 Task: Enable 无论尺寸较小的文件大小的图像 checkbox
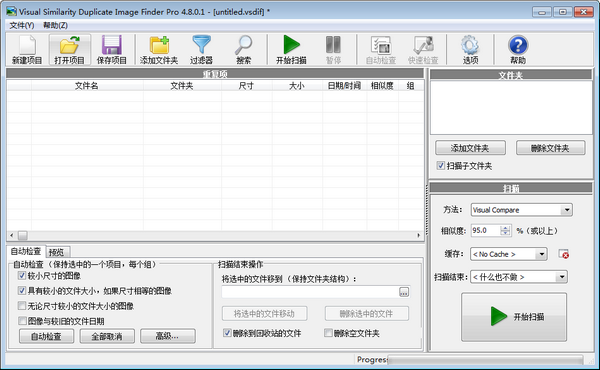[x=22, y=305]
